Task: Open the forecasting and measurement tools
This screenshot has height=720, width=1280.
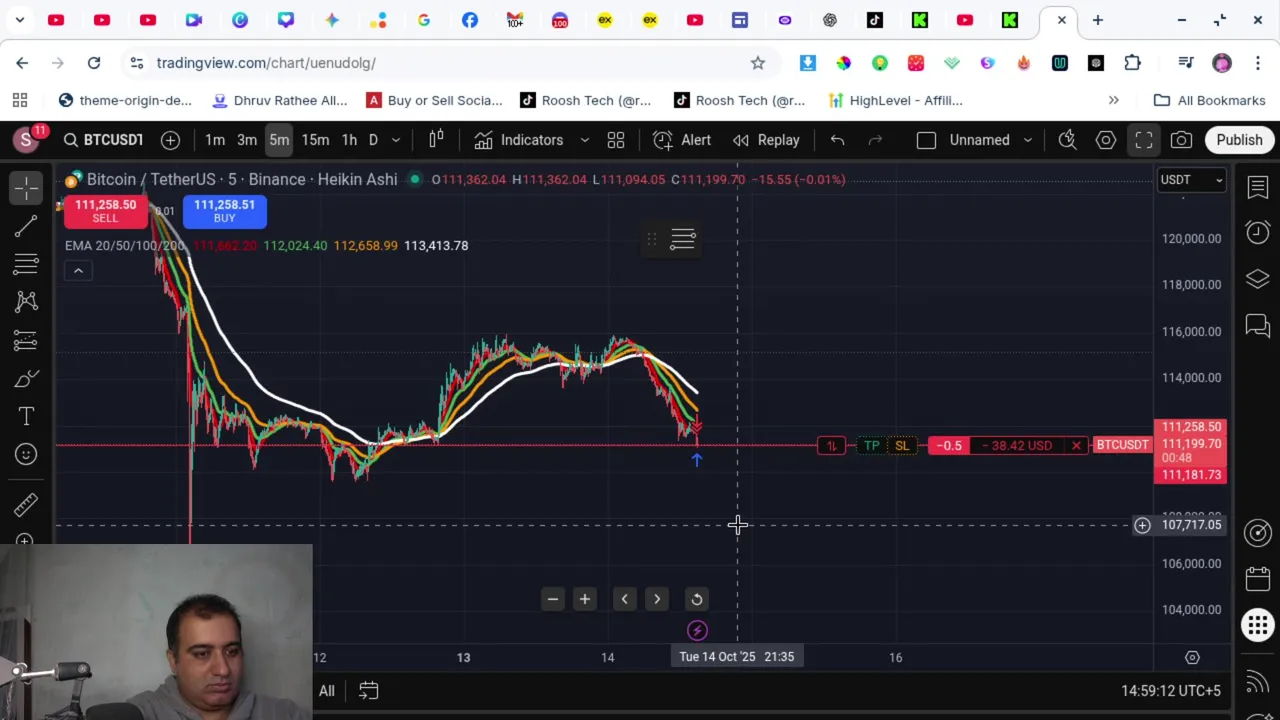Action: tap(27, 340)
